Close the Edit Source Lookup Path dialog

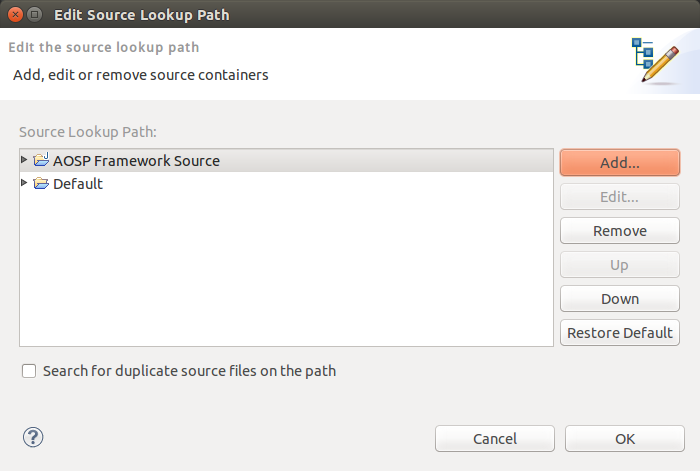(13, 15)
